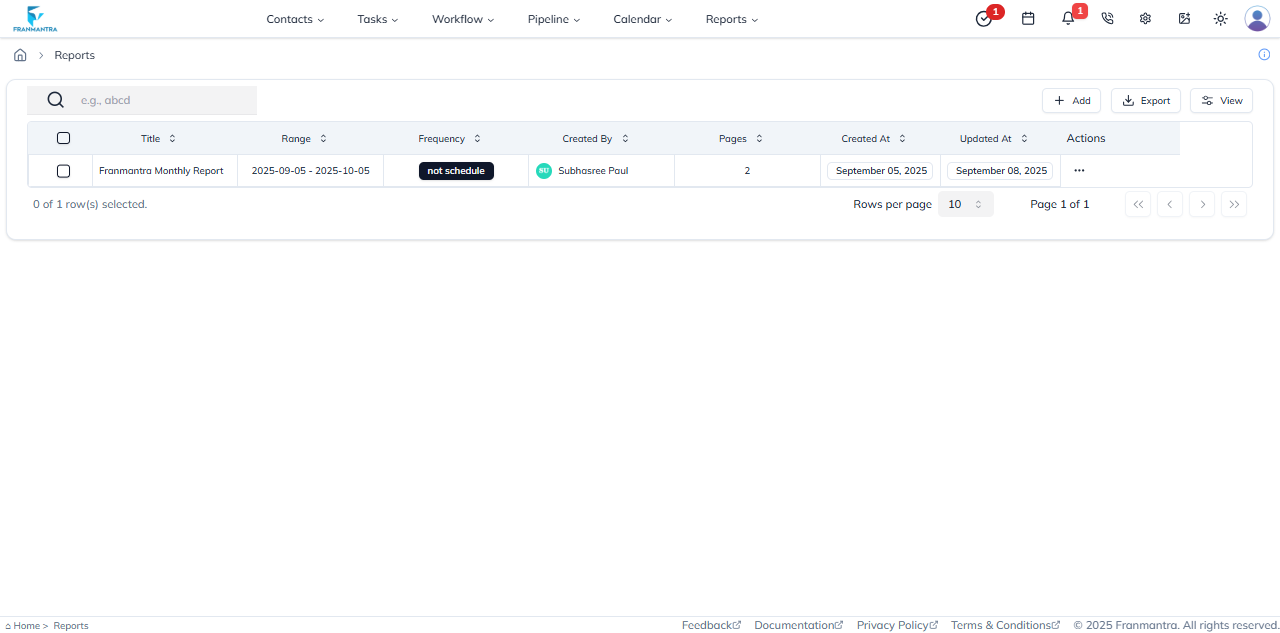Open Terms & Conditions link
1280x633 pixels.
pyautogui.click(x=1005, y=625)
